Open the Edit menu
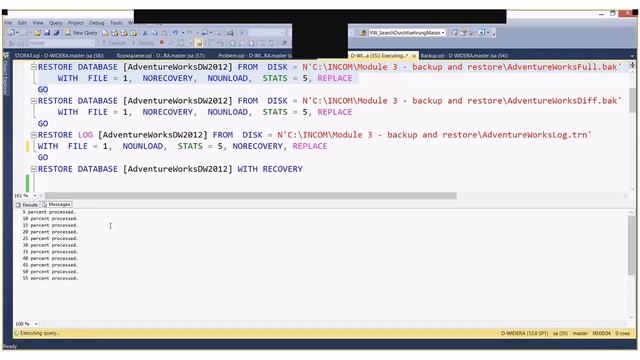The image size is (640, 360). [22, 23]
